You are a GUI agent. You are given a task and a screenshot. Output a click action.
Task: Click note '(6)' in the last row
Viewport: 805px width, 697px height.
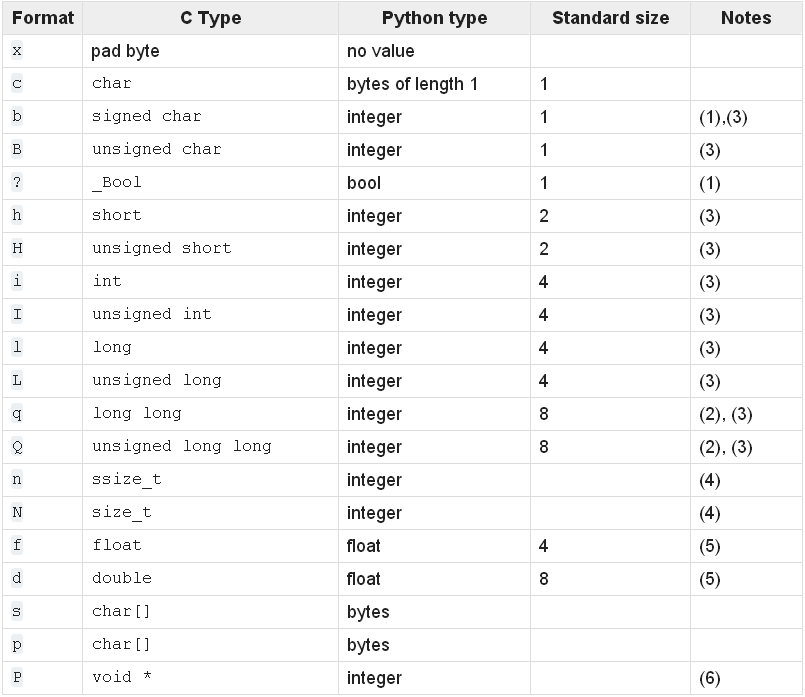[x=710, y=678]
